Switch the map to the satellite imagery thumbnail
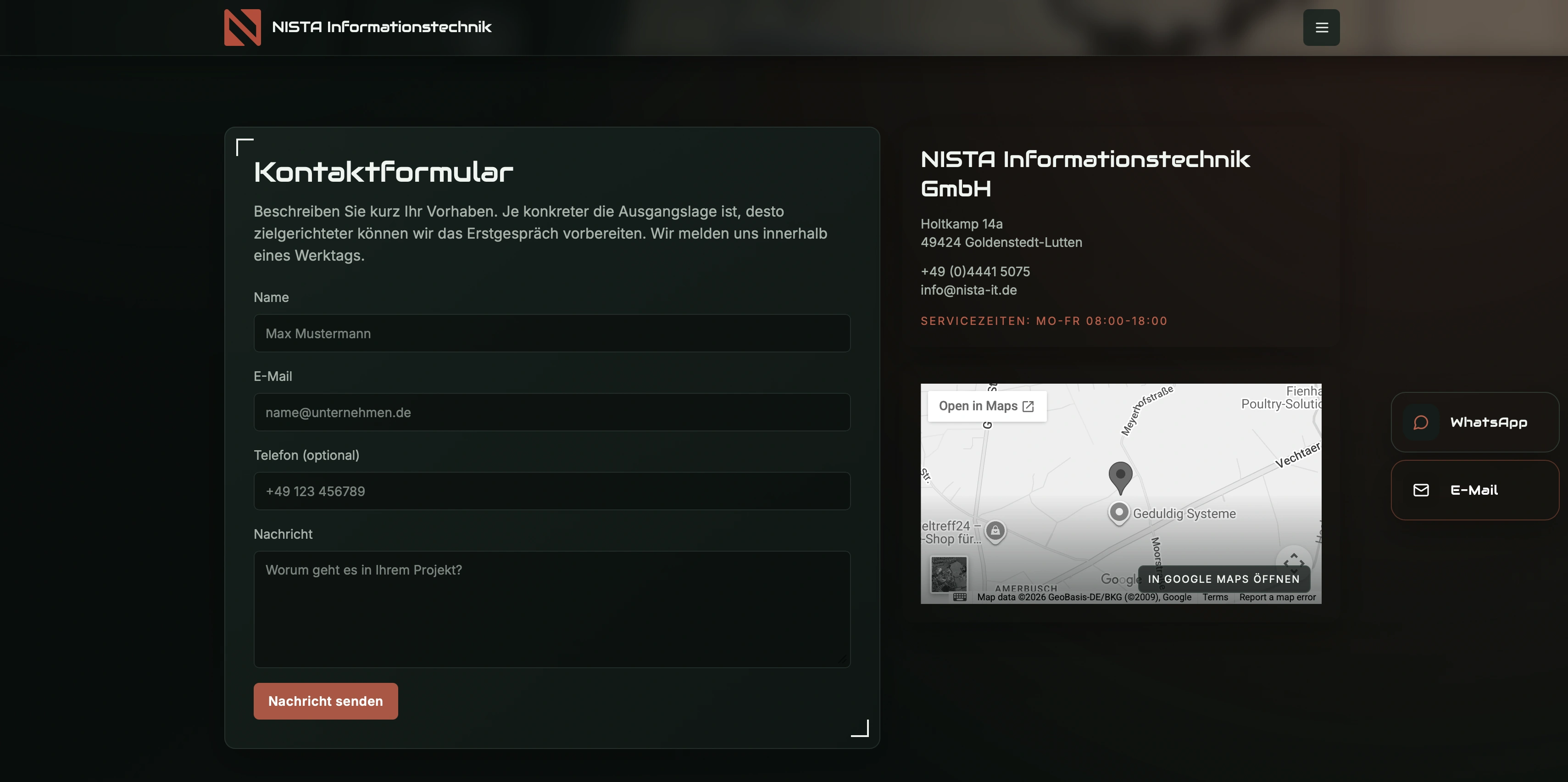 tap(948, 574)
